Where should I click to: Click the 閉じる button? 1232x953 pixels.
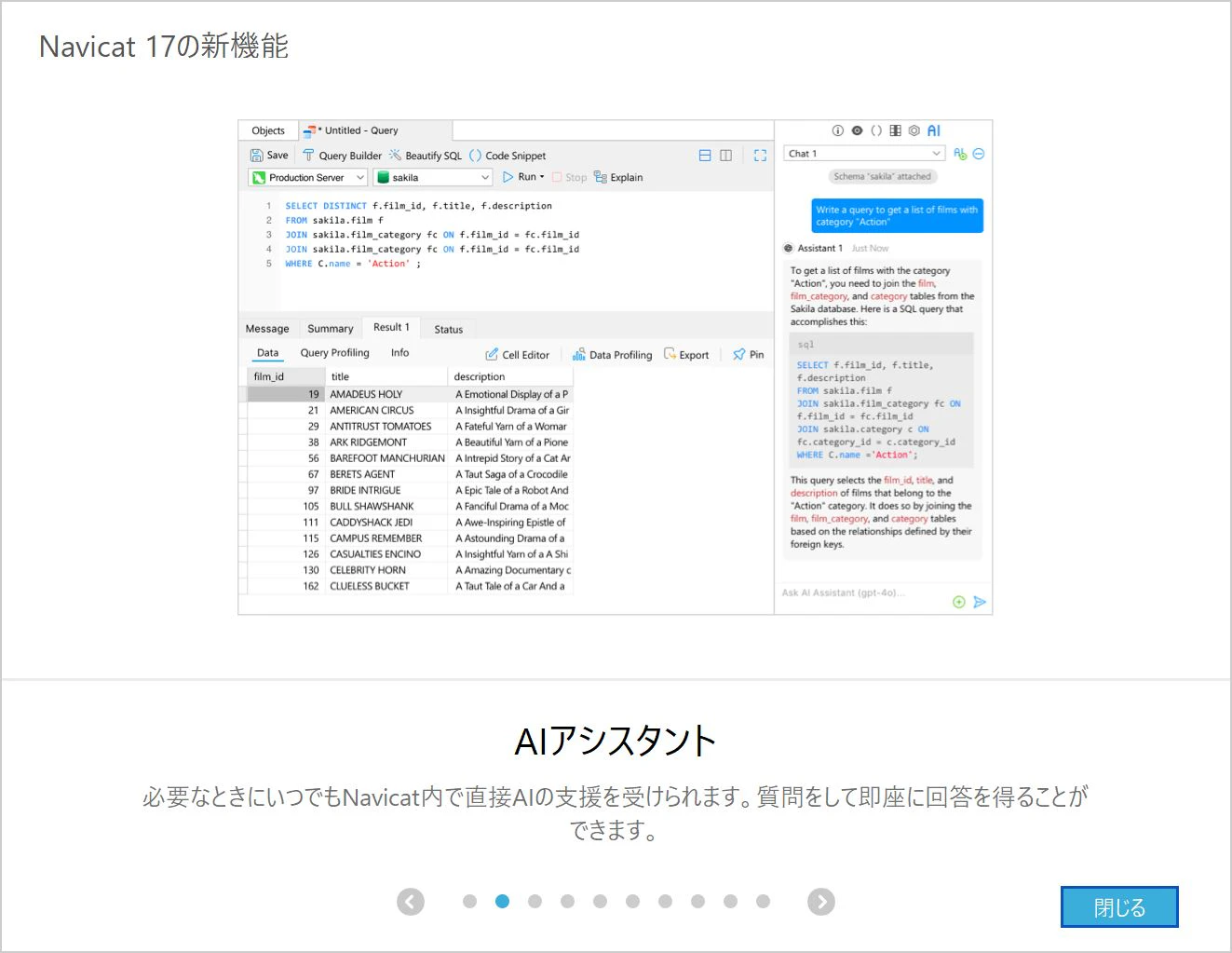[1119, 907]
